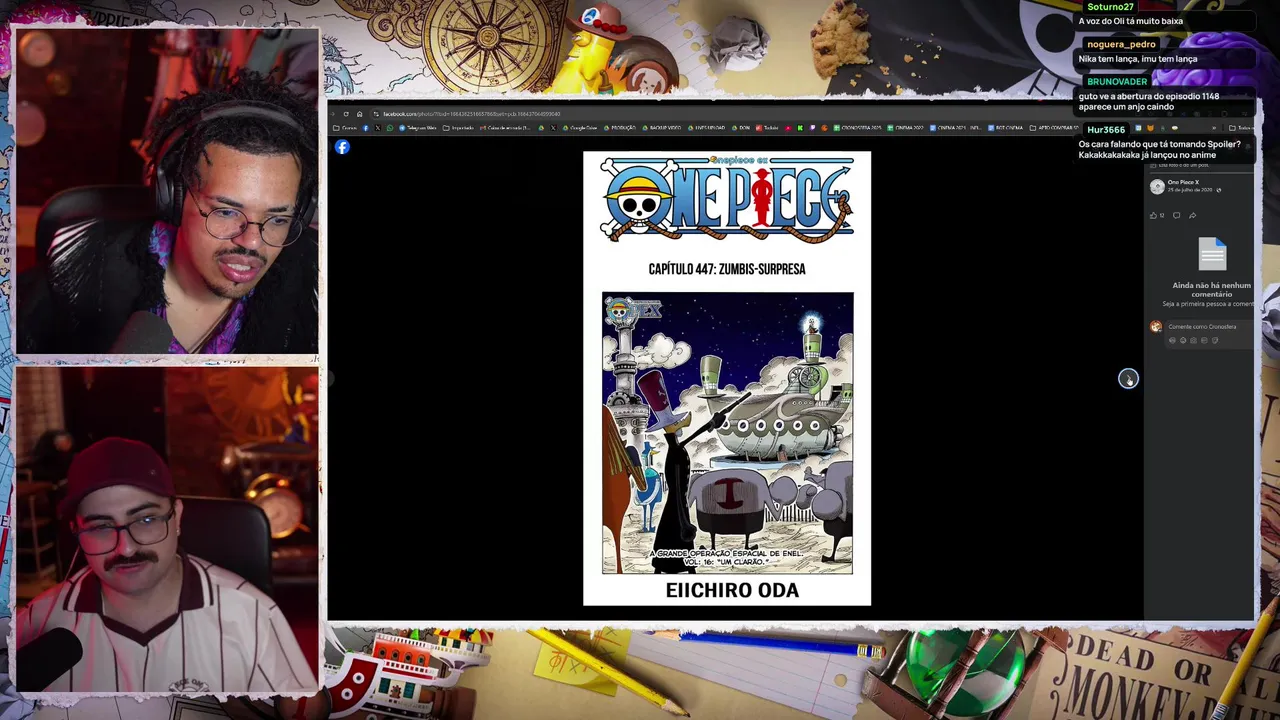The height and width of the screenshot is (720, 1280).
Task: Click the post date 25 de julho de 2020
Action: pyautogui.click(x=1190, y=190)
